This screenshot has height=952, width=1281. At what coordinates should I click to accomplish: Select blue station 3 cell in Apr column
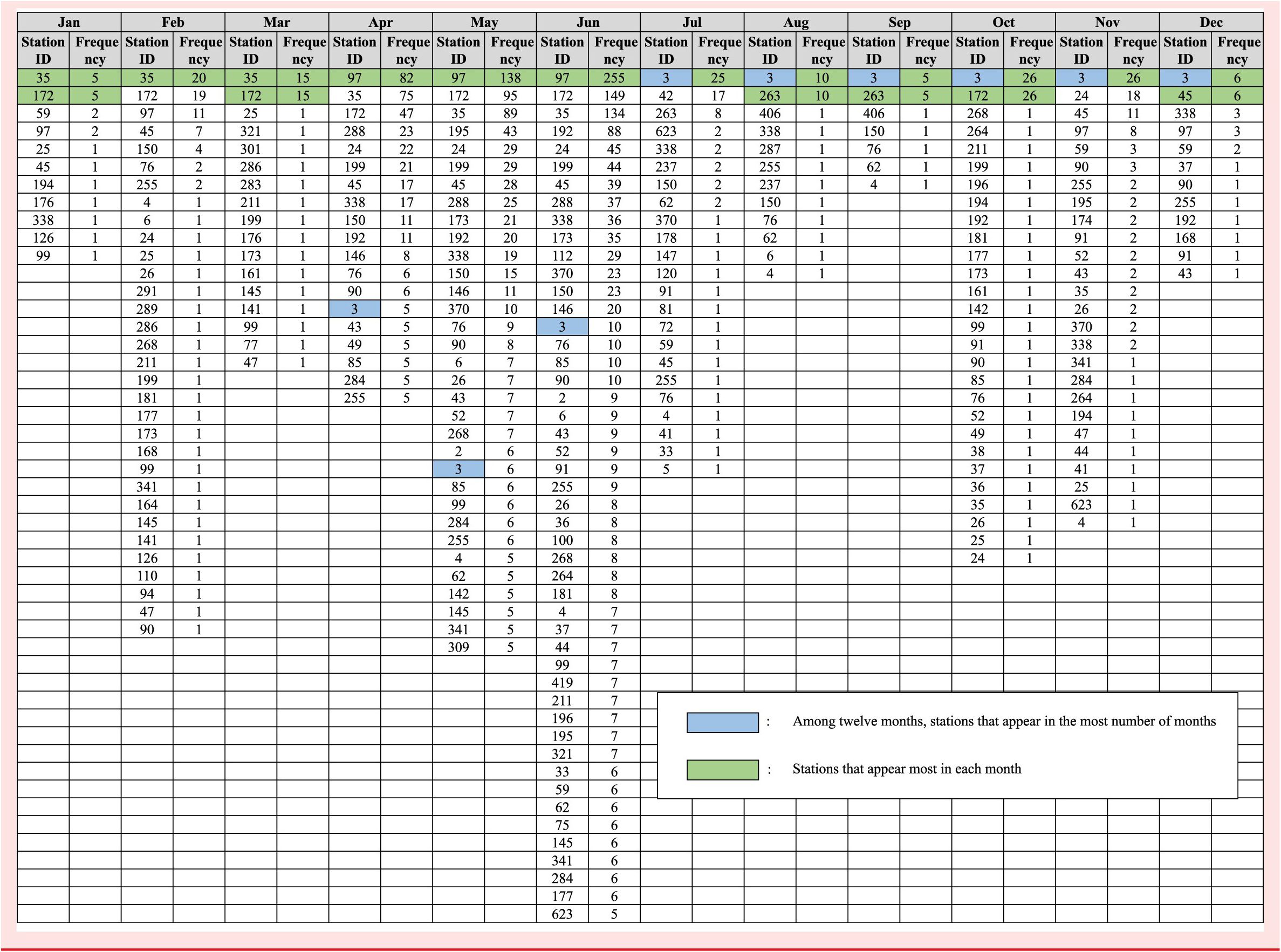point(354,310)
